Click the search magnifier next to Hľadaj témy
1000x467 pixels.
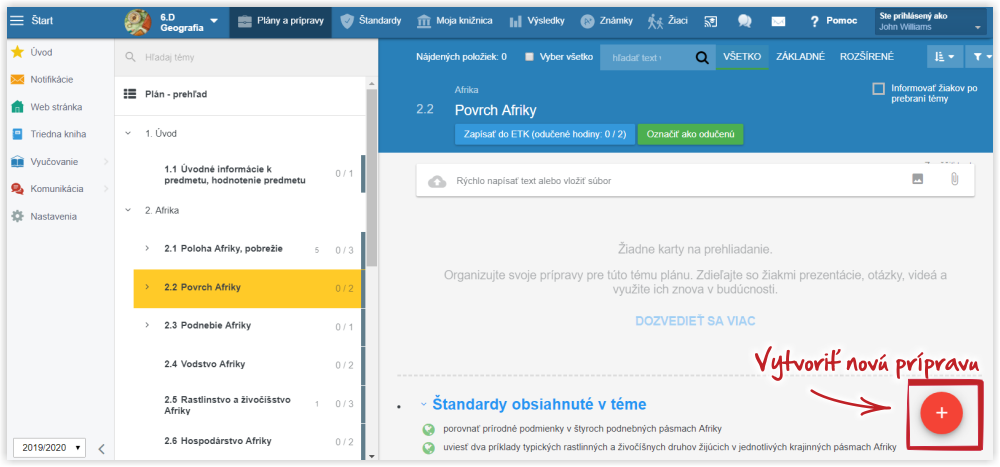[130, 57]
